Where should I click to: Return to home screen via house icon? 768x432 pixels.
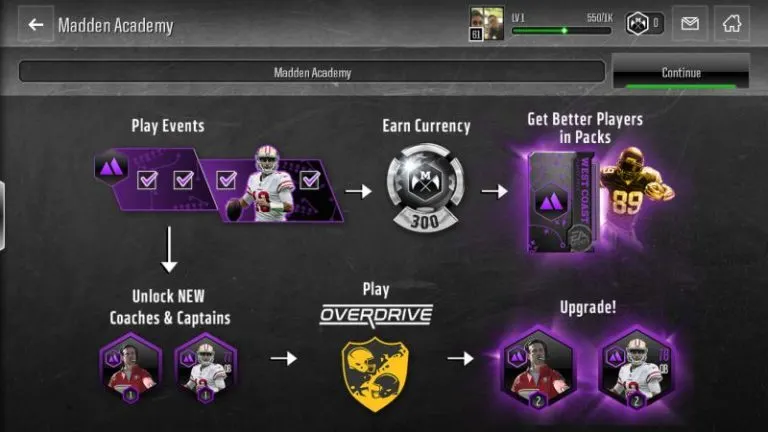tap(732, 23)
